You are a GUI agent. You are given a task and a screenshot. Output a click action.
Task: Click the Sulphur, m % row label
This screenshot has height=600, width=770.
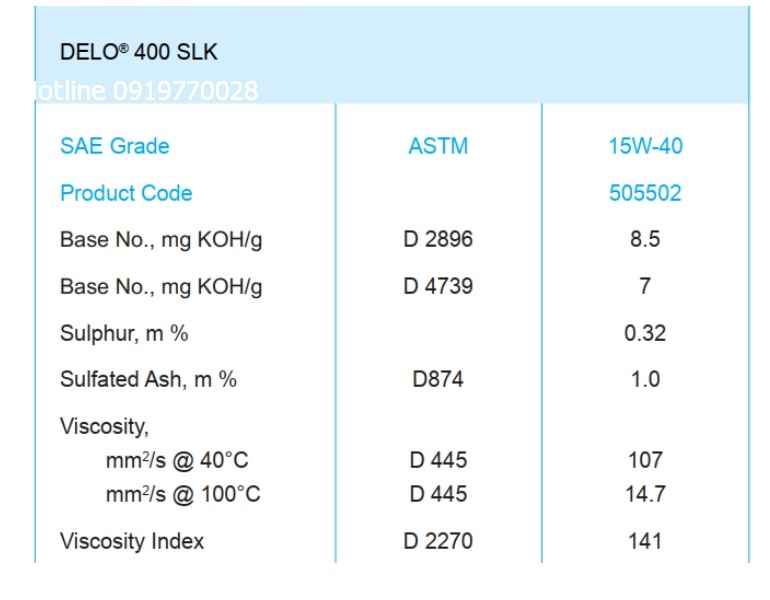pyautogui.click(x=124, y=333)
